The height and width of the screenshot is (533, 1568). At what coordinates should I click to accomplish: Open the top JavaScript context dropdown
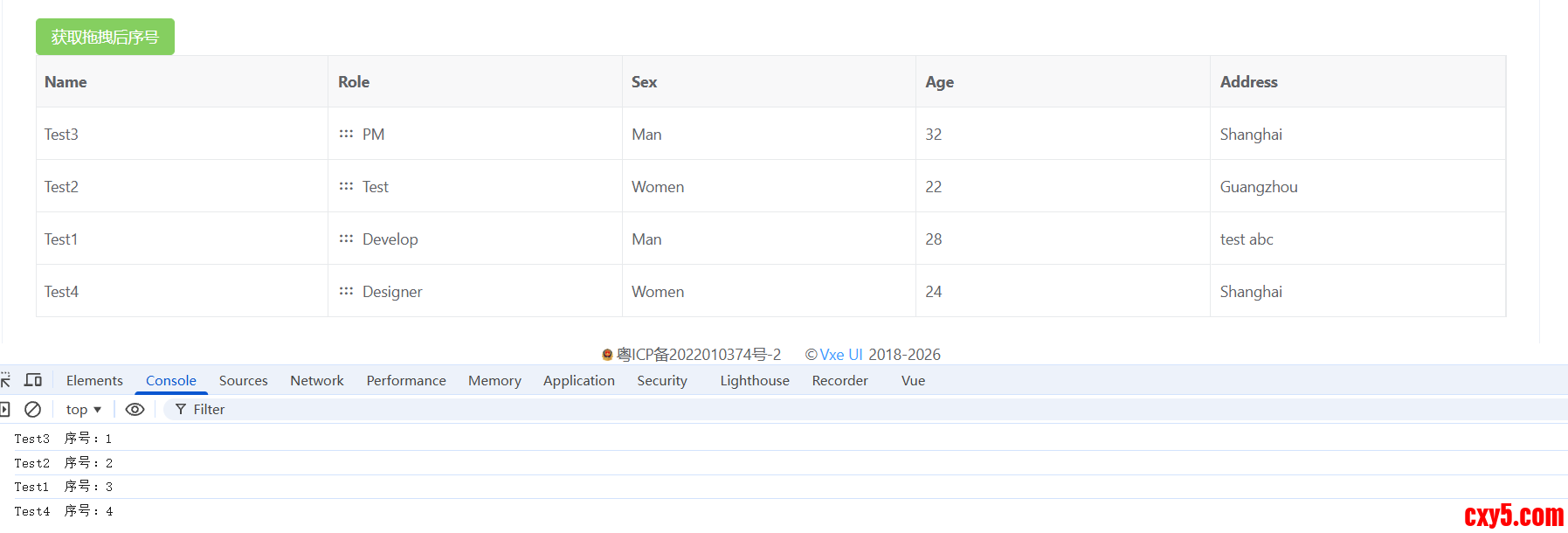pyautogui.click(x=84, y=409)
